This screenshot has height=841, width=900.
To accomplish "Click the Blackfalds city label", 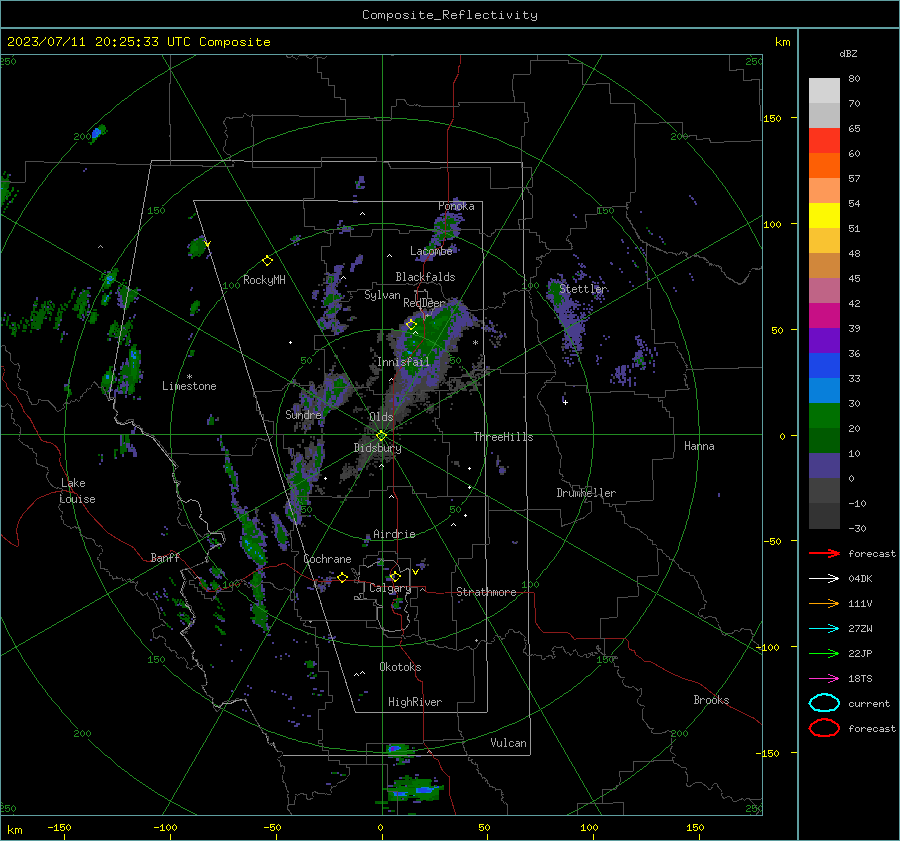I will pos(425,277).
